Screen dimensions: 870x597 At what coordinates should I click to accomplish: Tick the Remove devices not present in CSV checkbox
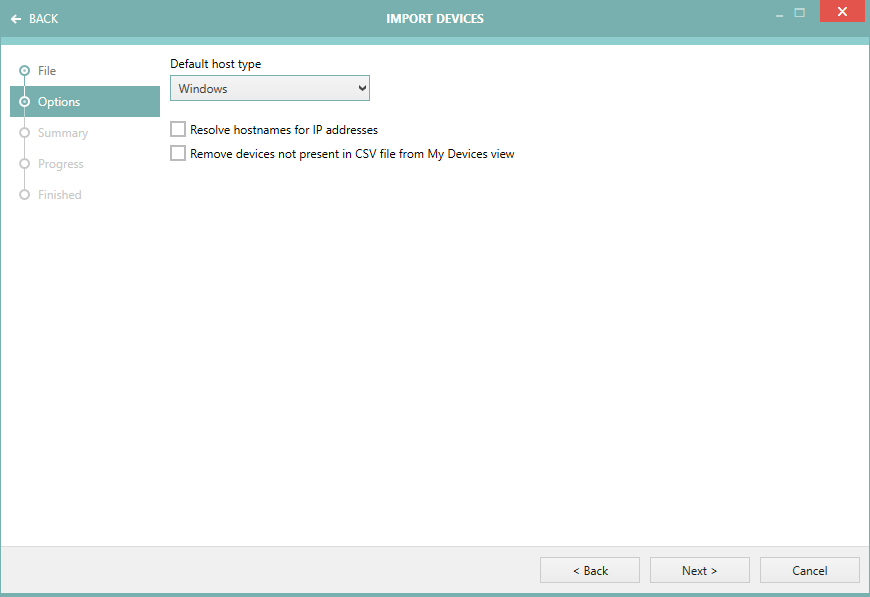click(178, 154)
